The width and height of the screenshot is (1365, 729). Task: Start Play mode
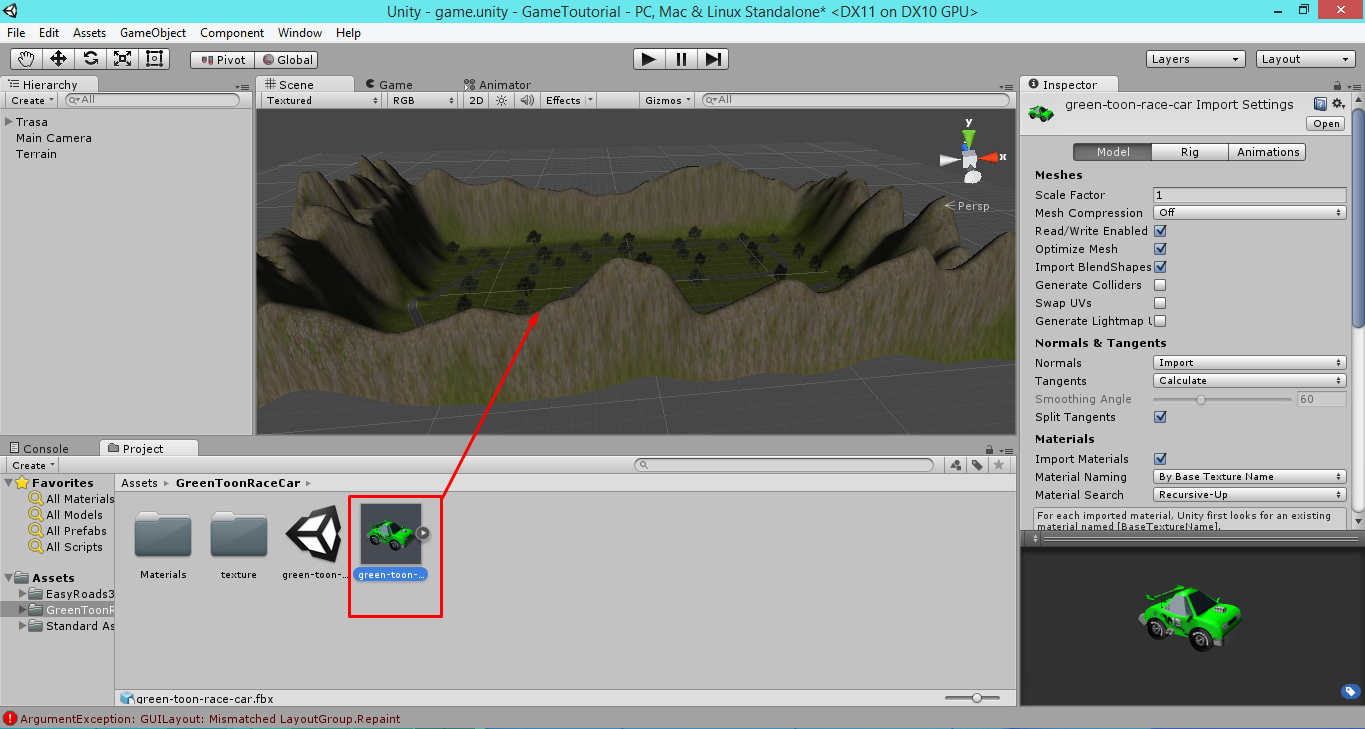click(649, 59)
